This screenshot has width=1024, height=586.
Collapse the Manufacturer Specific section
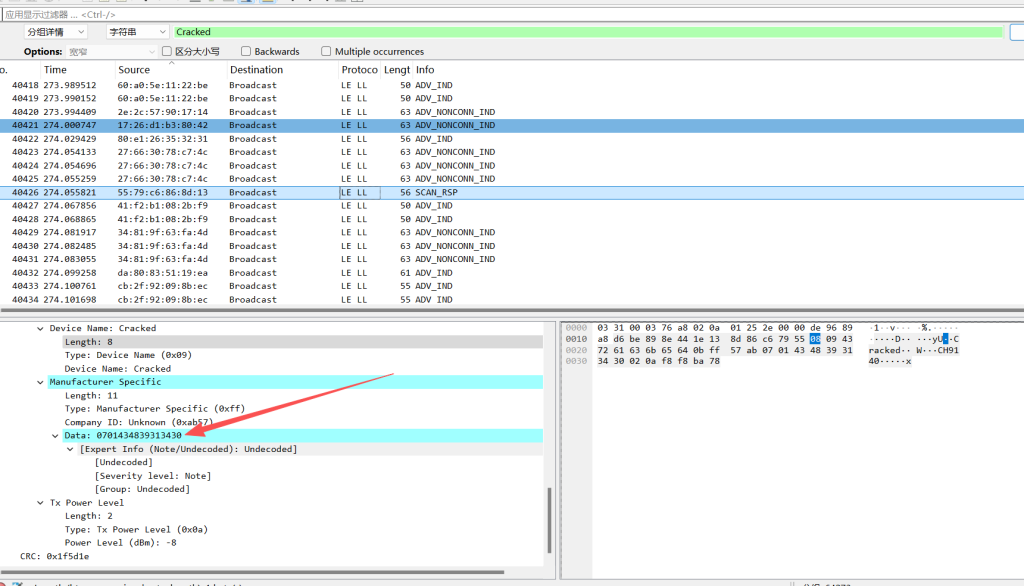click(41, 382)
